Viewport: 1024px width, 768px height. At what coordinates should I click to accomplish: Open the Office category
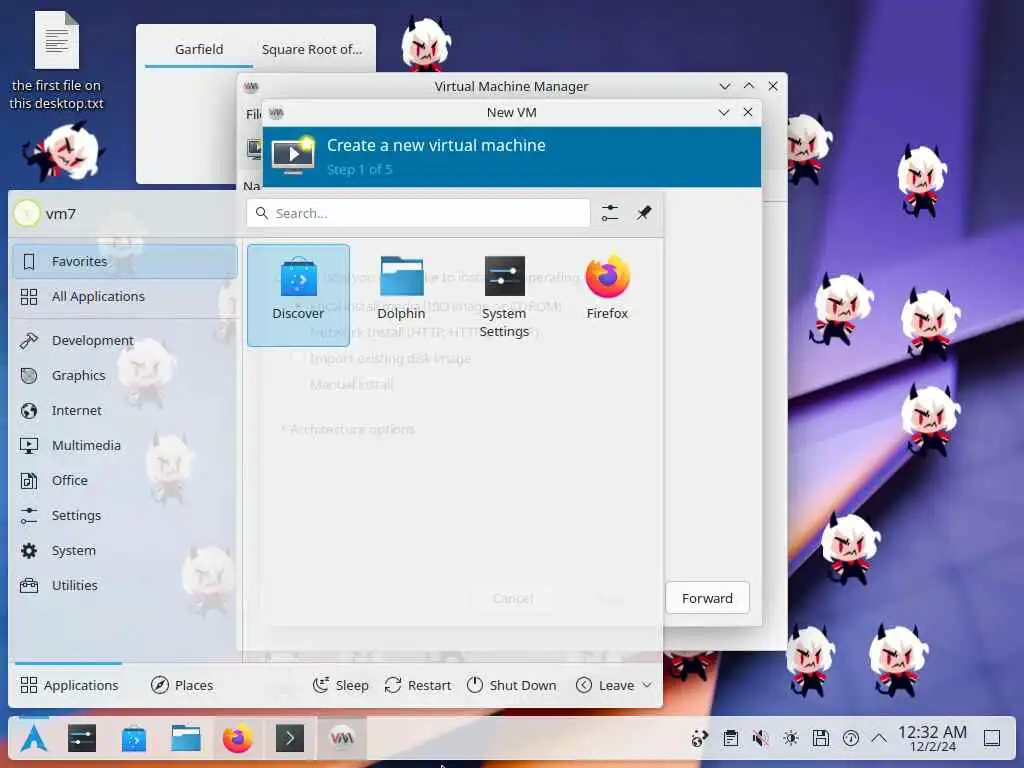click(x=125, y=481)
